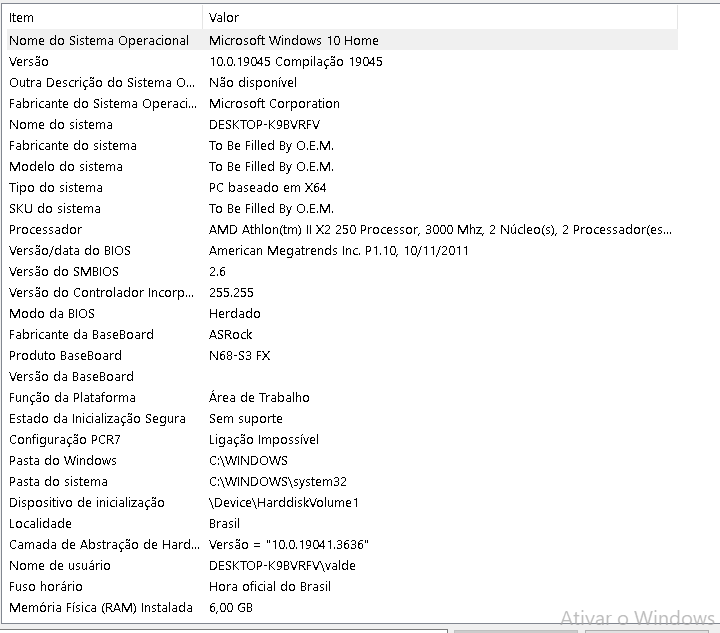The width and height of the screenshot is (720, 633).
Task: Select the "Fuso horário" row
Action: (342, 587)
